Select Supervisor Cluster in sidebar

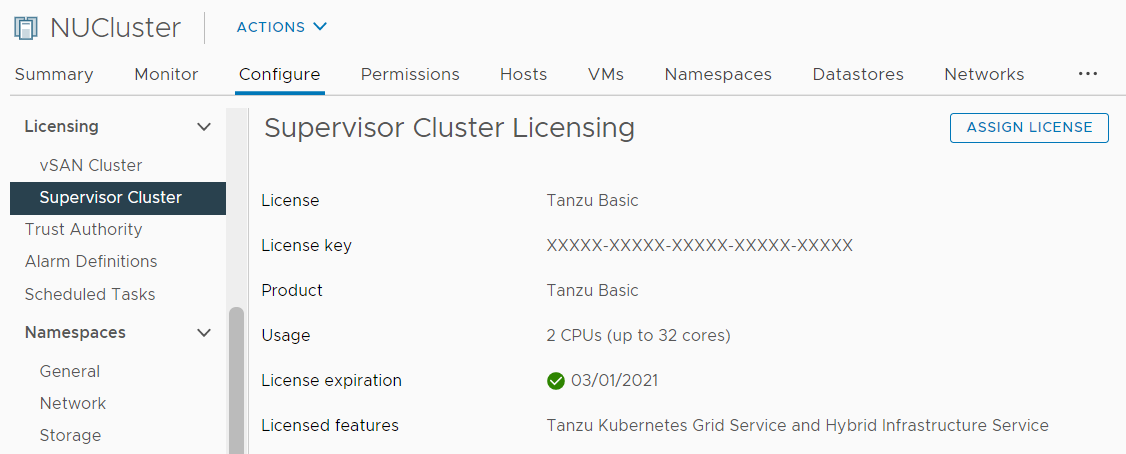(118, 198)
